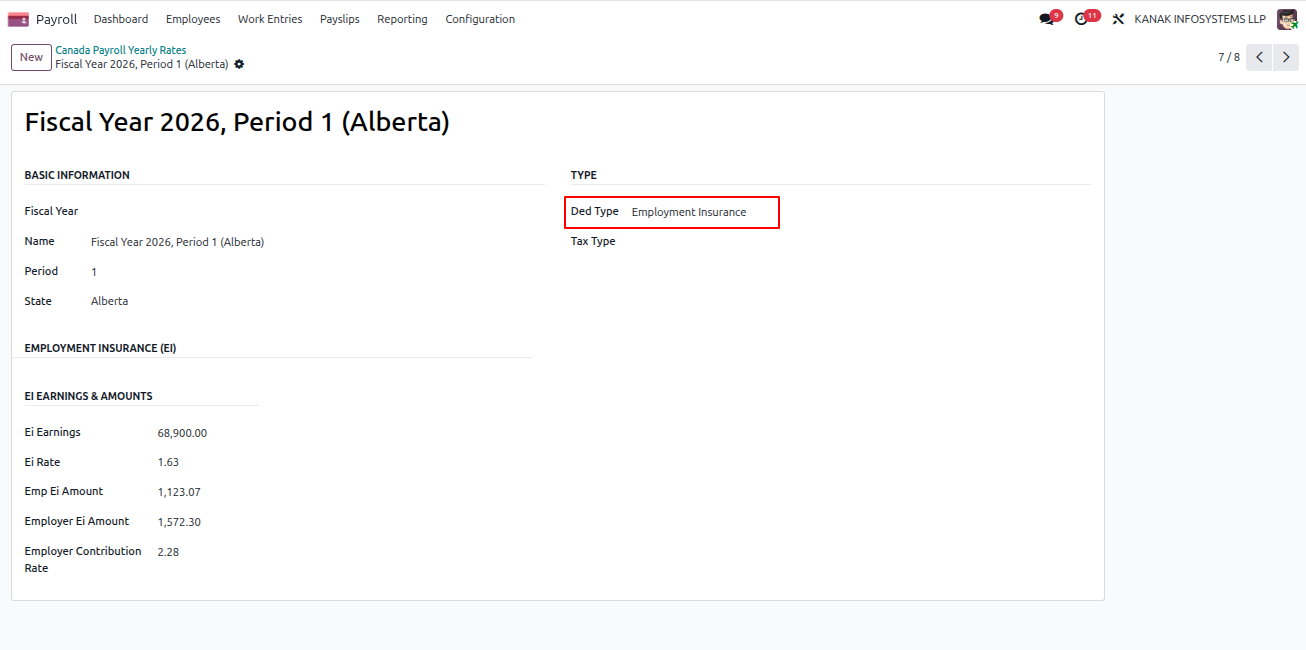Click the Name field value
This screenshot has width=1306, height=650.
(x=177, y=242)
